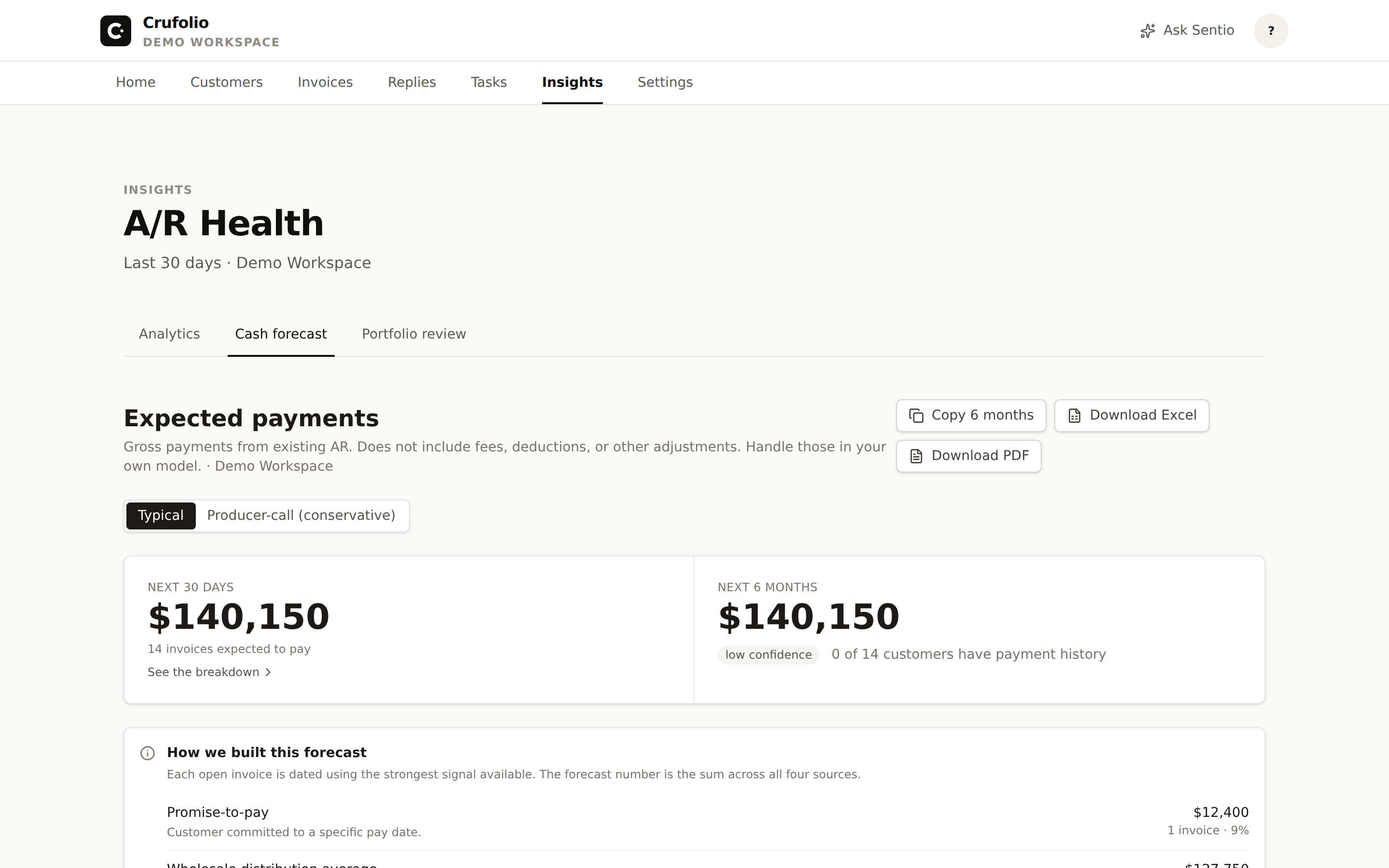1389x868 pixels.
Task: Select the Insights nav item
Action: point(572,82)
